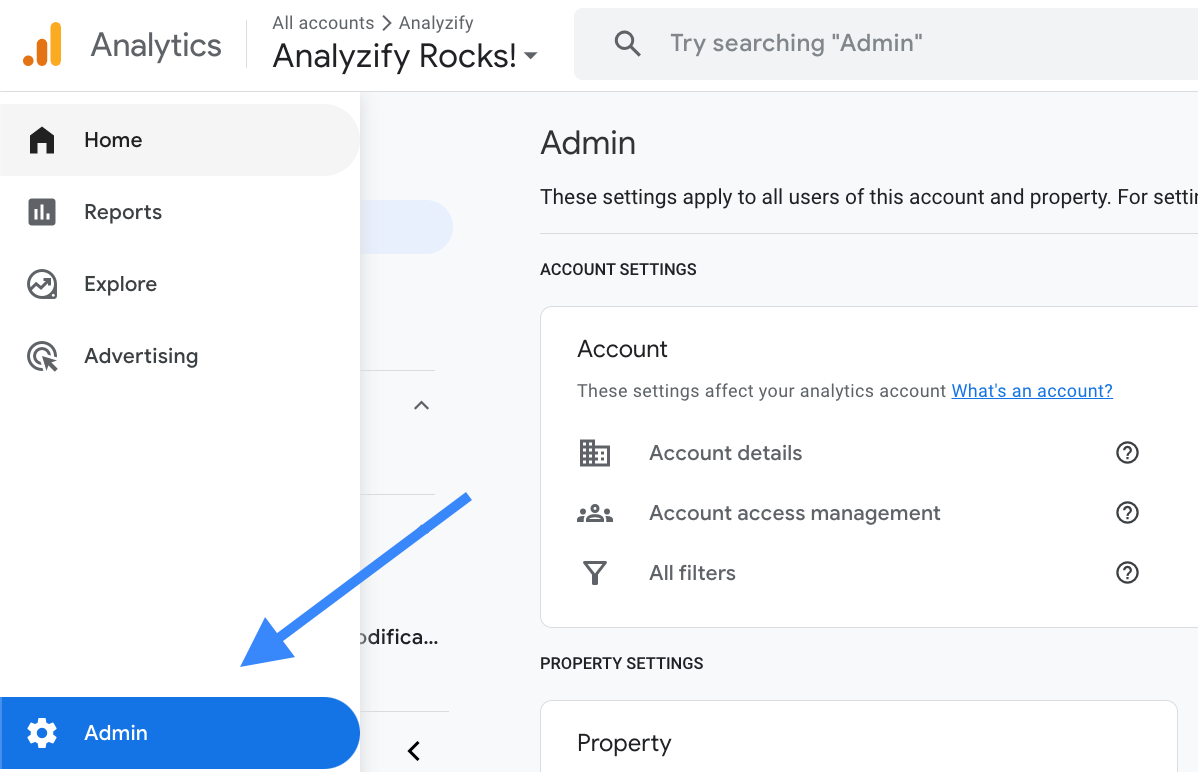Open the Analyzify Rocks! property dropdown
1198x772 pixels.
pos(405,56)
